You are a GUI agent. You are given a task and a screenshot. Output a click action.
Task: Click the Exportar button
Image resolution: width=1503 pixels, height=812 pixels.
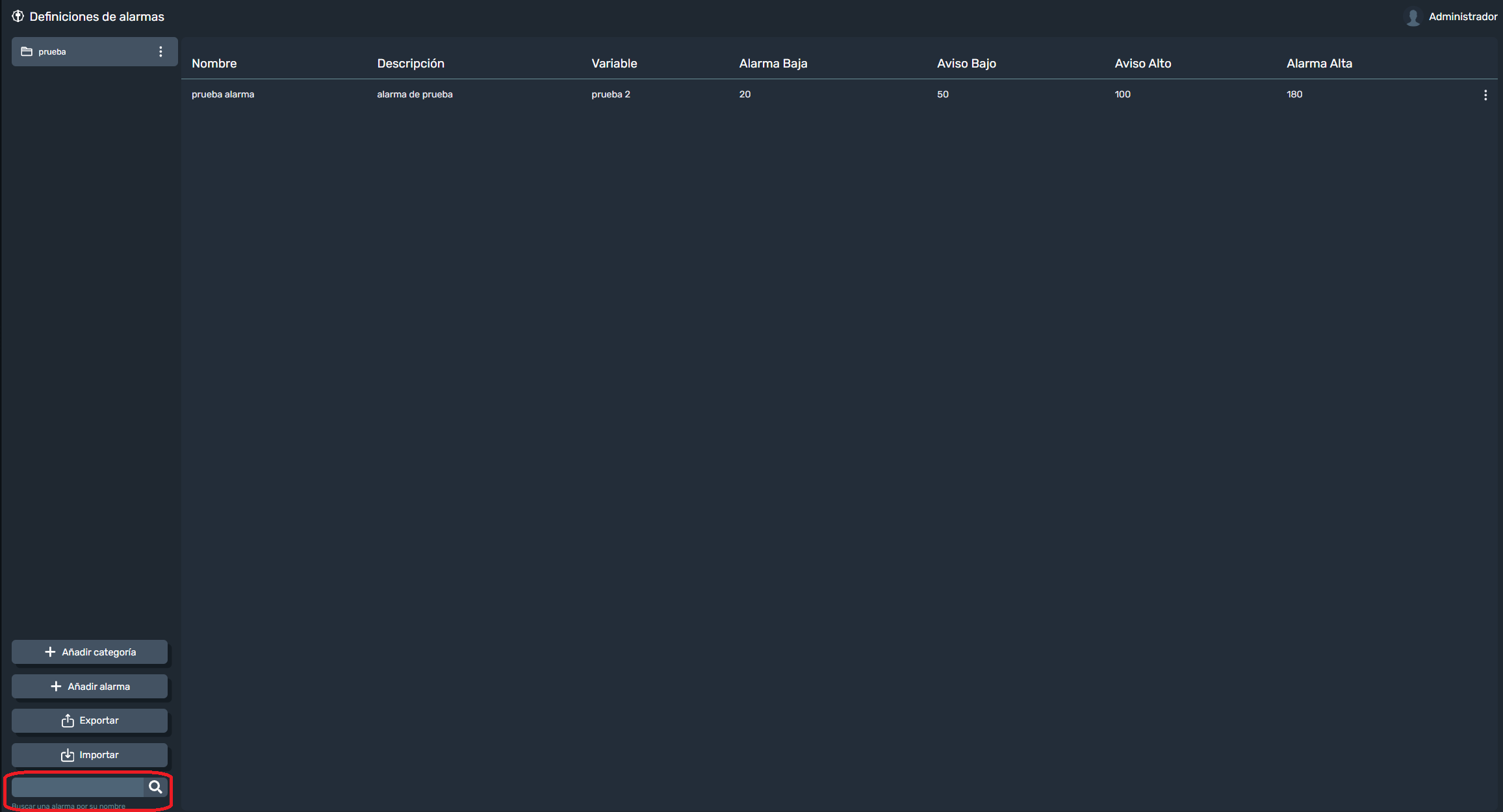[90, 720]
